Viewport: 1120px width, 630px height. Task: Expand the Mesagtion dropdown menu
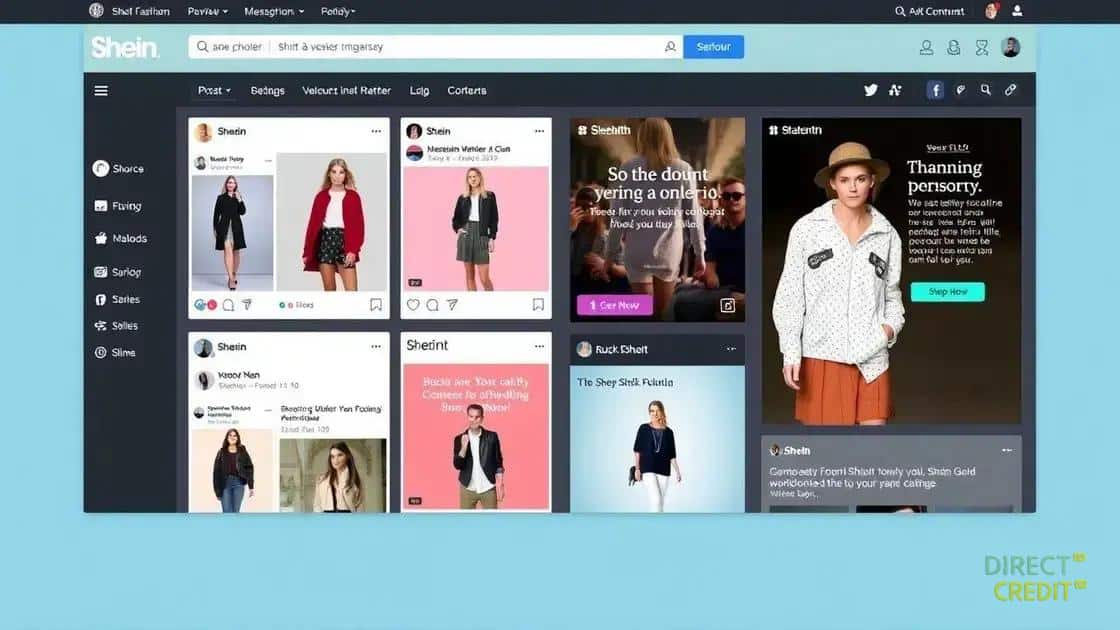[x=274, y=11]
